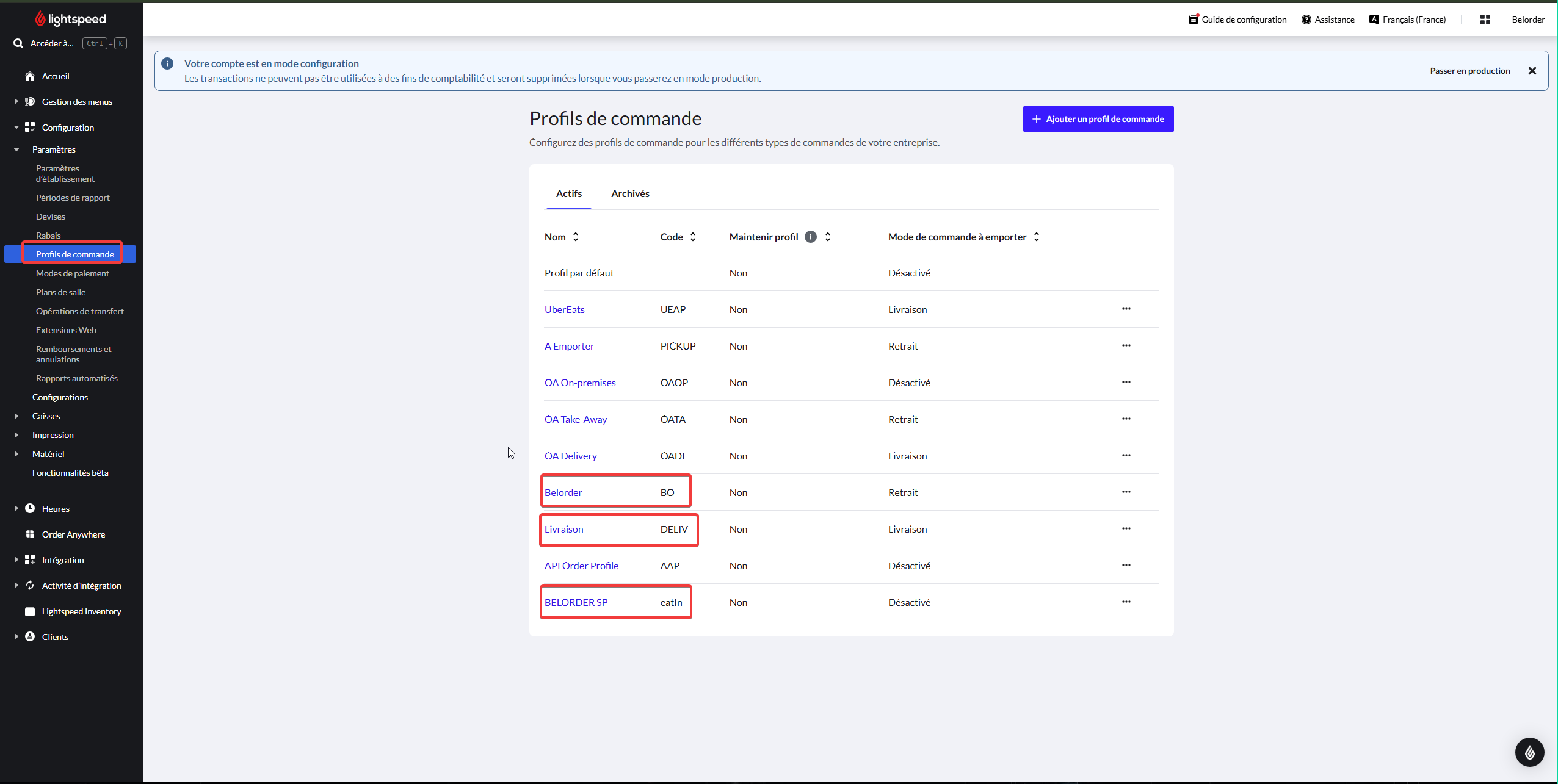This screenshot has height=784, width=1558.
Task: Change language Français (France)
Action: tap(1407, 20)
